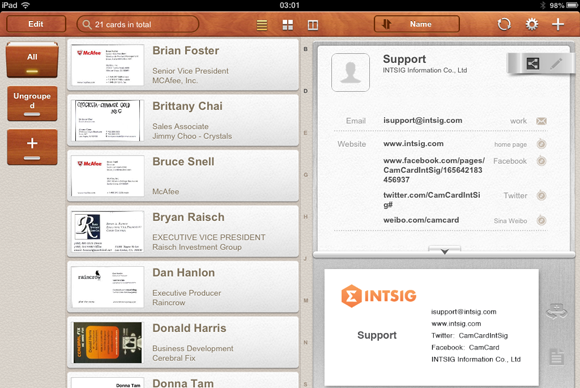The height and width of the screenshot is (388, 580).
Task: Tap Brittany Chai's card thumbnail
Action: click(x=108, y=121)
